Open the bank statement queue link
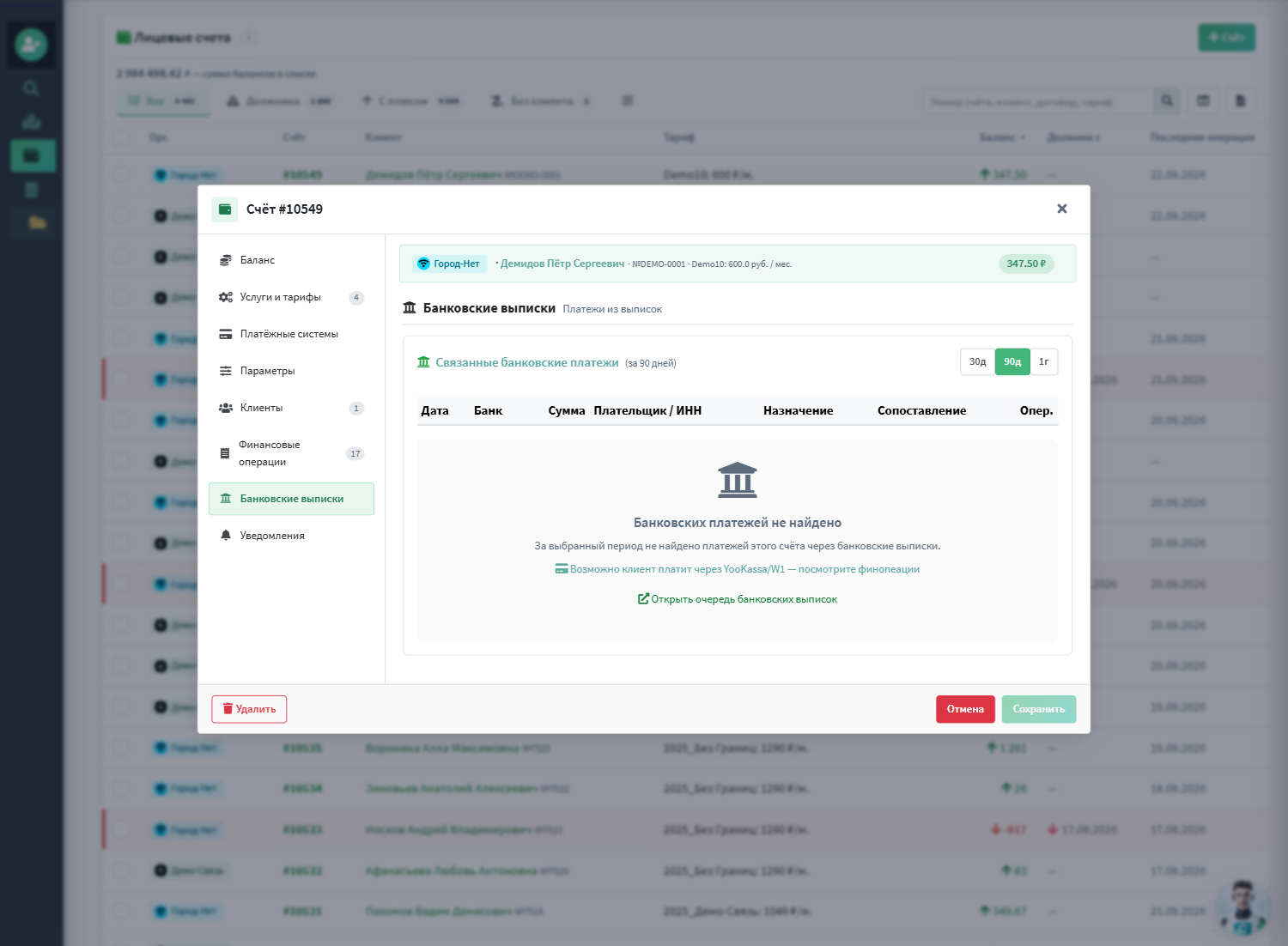 (x=738, y=599)
